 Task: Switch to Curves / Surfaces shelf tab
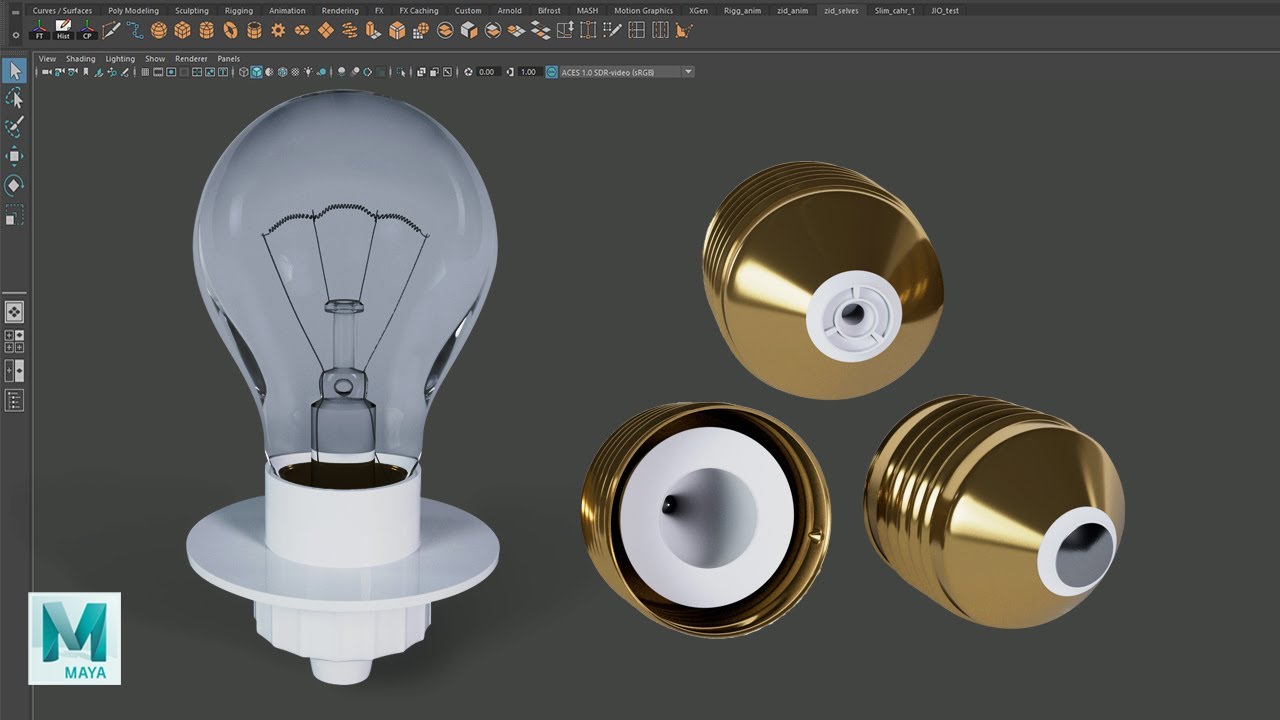(x=62, y=10)
